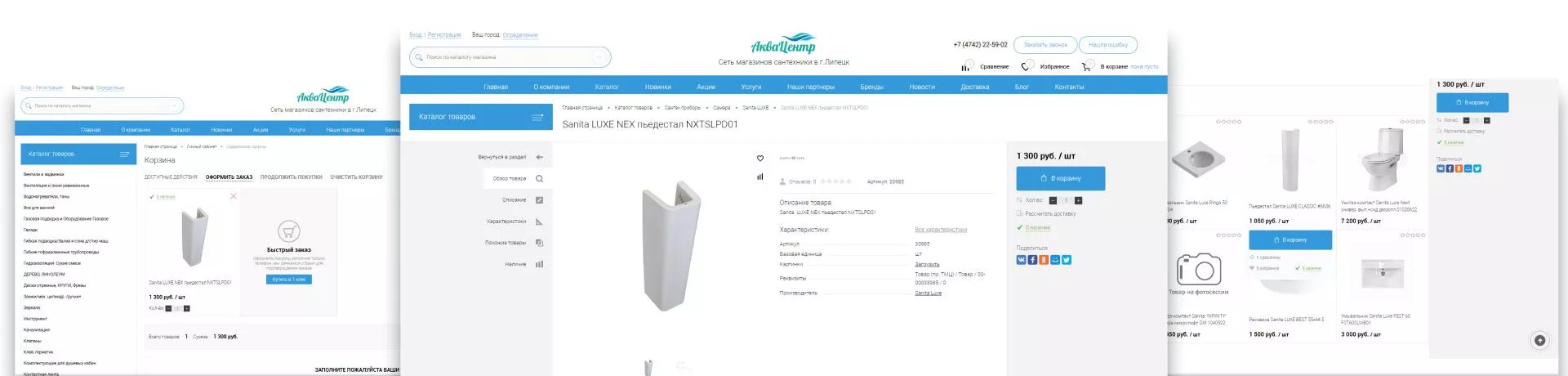Share on Odnoklassniki in center window
Viewport: 1568px width, 376px height.
coord(1044,260)
